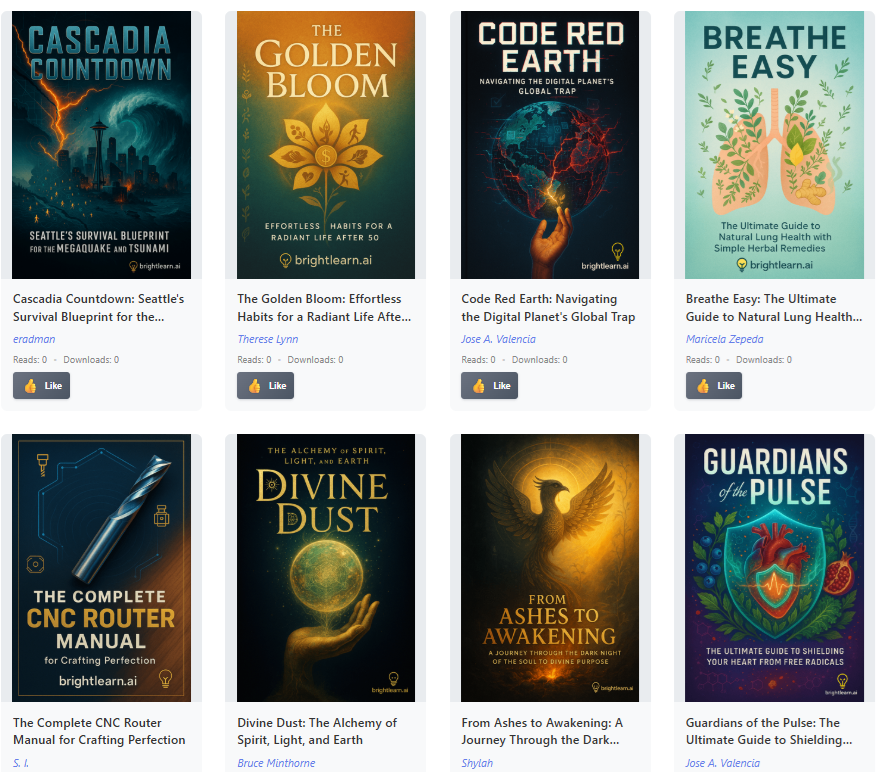Visit Therese Lynn author link
Screen dimensions: 878x772
[x=267, y=340]
